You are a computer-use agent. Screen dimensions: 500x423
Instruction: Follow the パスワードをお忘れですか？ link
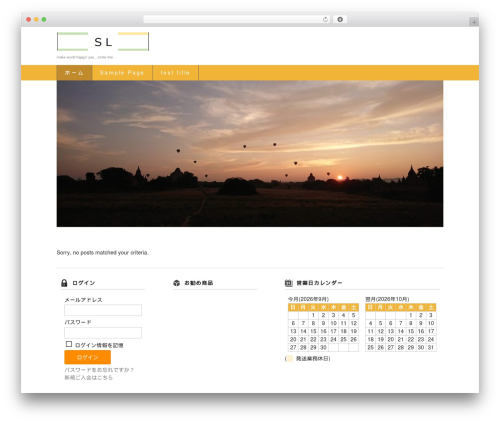[99, 370]
